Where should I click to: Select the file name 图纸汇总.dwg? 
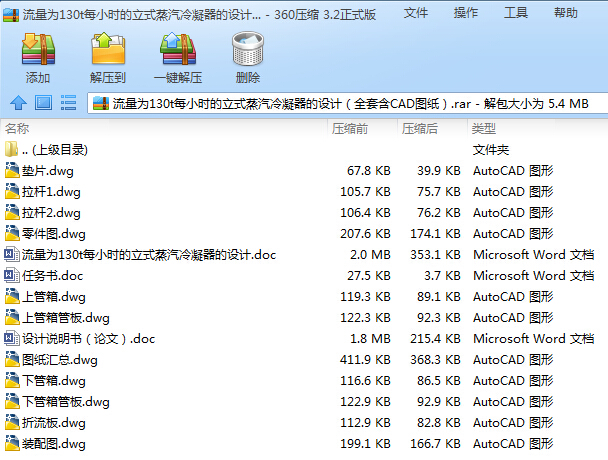[x=60, y=360]
